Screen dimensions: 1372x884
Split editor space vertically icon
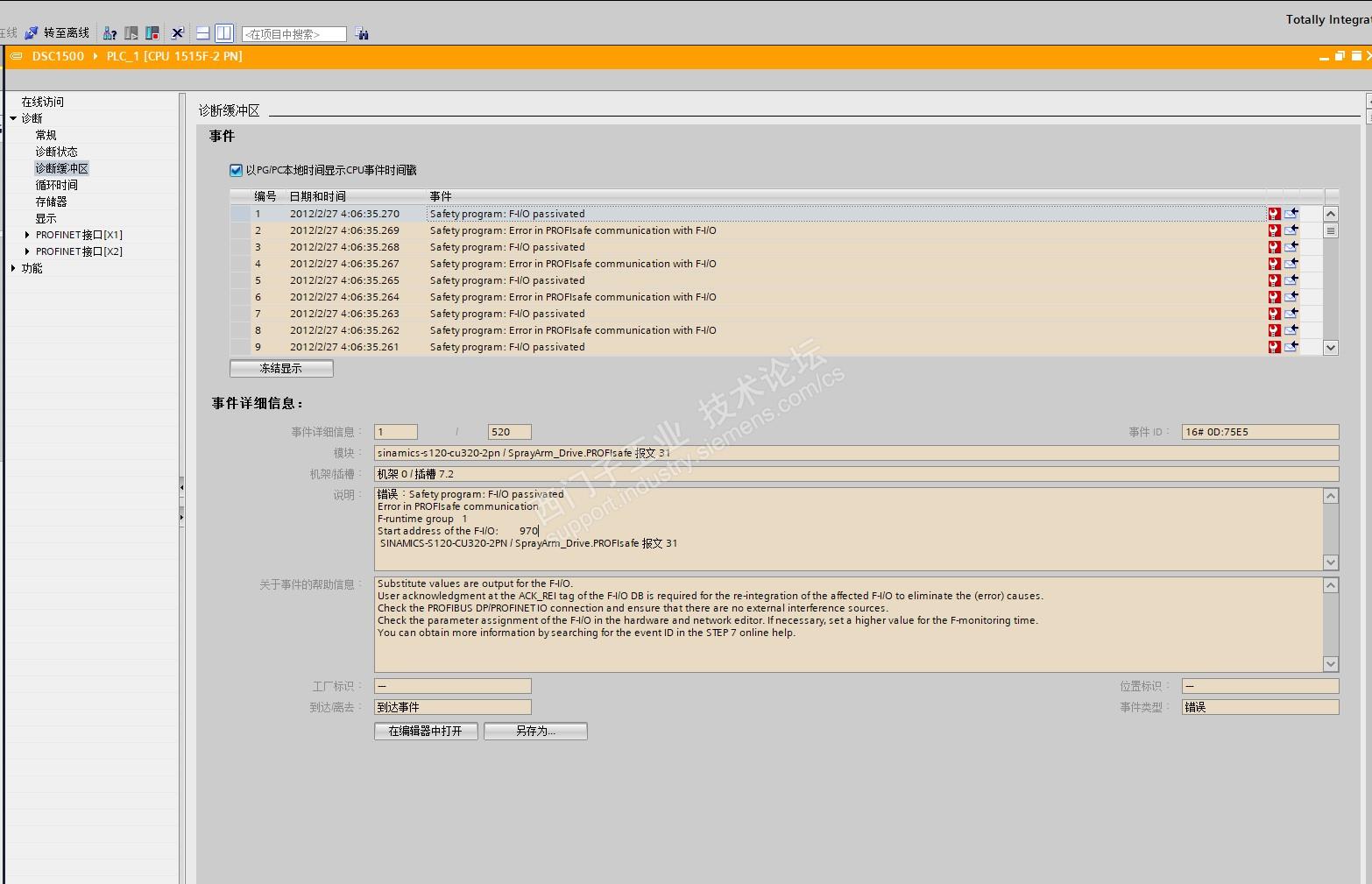[x=224, y=33]
